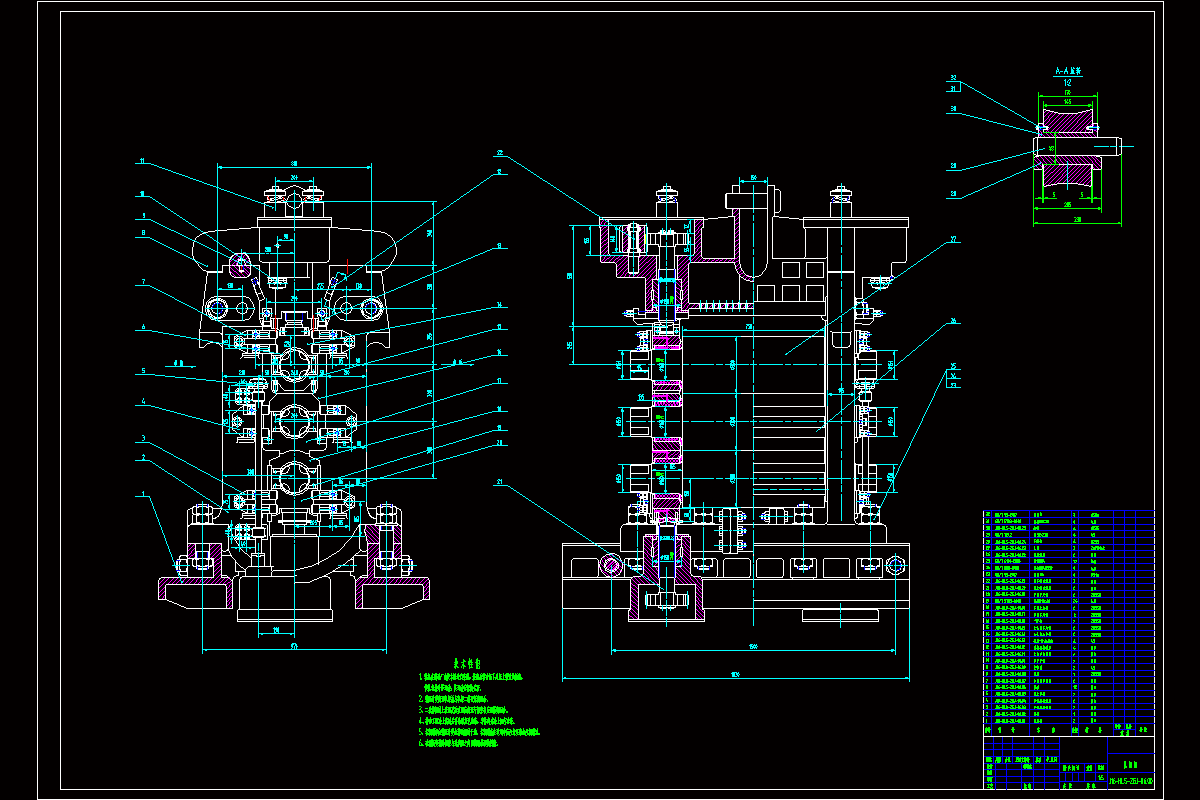Screen dimensions: 1200x800
Task: Select part callout number 3 label
Action: [x=143, y=438]
